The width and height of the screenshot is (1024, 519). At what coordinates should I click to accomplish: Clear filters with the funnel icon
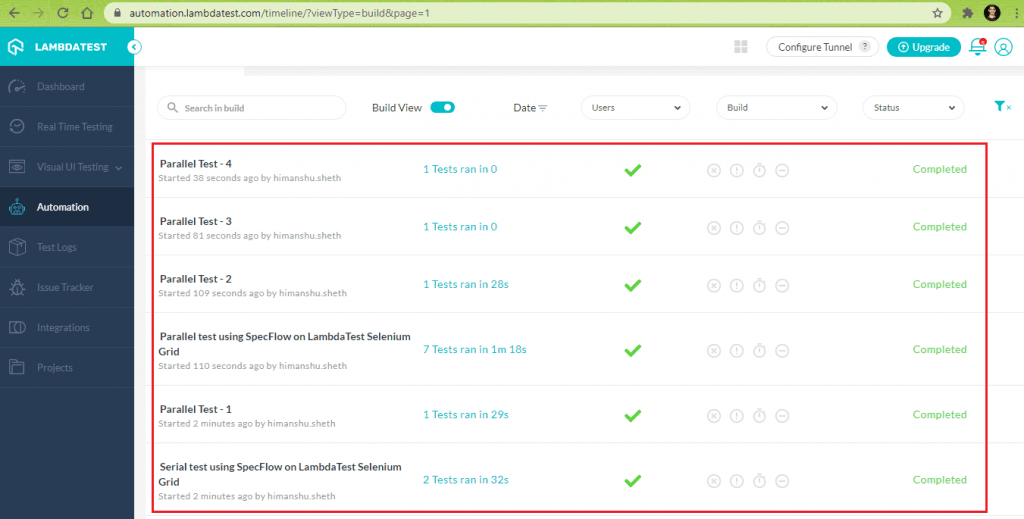1002,106
